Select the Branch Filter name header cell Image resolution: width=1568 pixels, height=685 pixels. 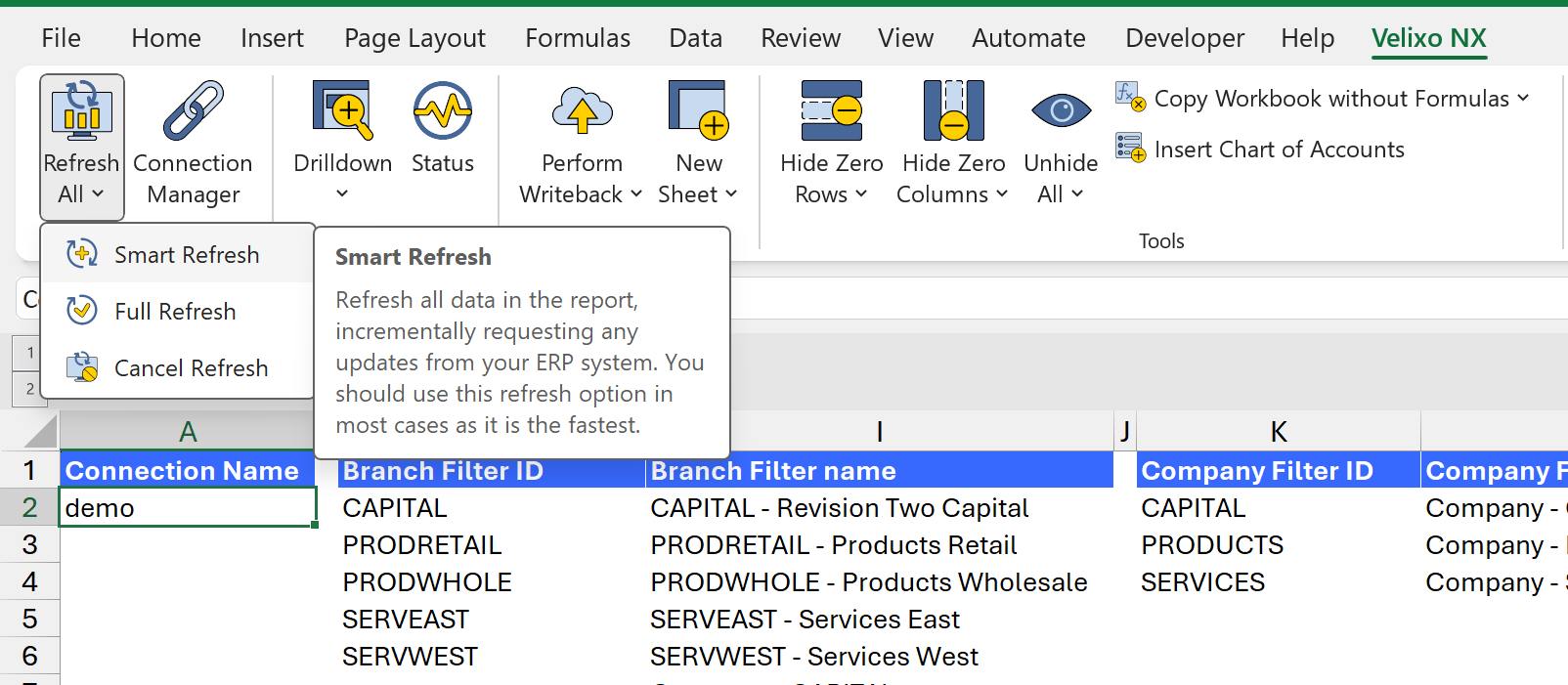[880, 470]
